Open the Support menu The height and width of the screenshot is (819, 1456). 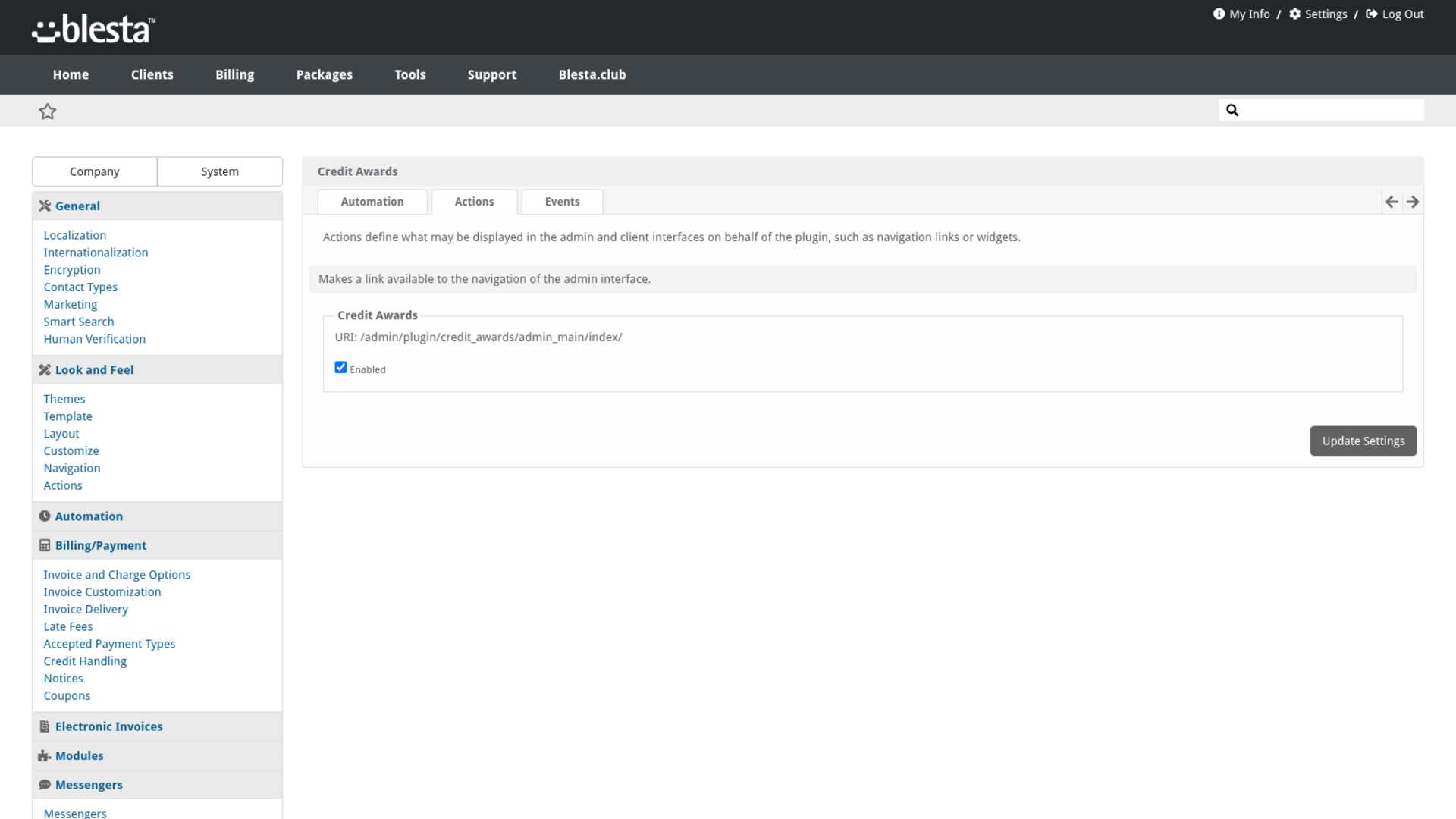click(x=491, y=74)
